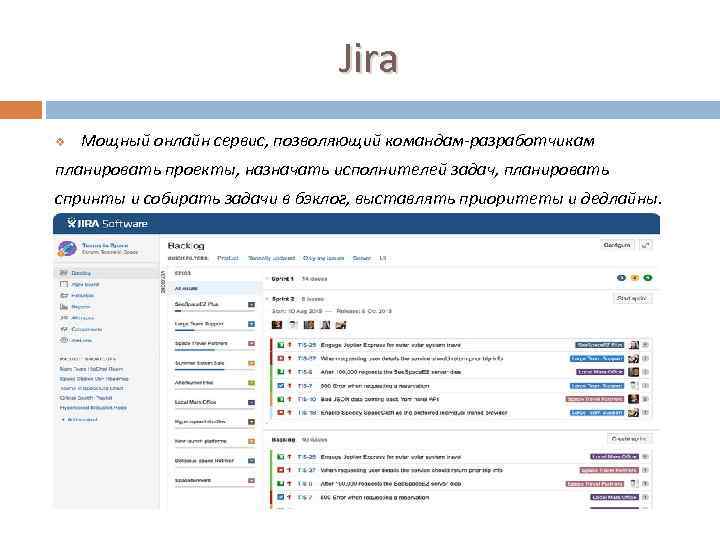Open Mars Team HipChat Room shortcut link
The width and height of the screenshot is (720, 540).
[x=91, y=369]
